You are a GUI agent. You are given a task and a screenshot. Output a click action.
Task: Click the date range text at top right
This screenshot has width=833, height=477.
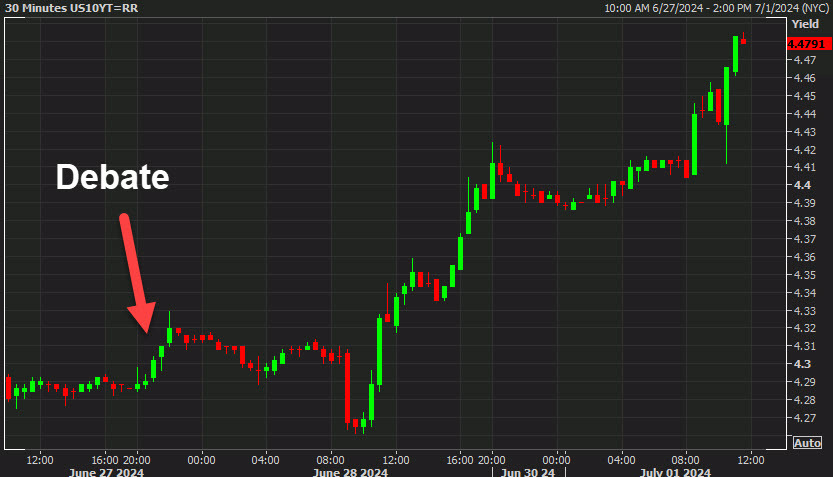click(717, 8)
